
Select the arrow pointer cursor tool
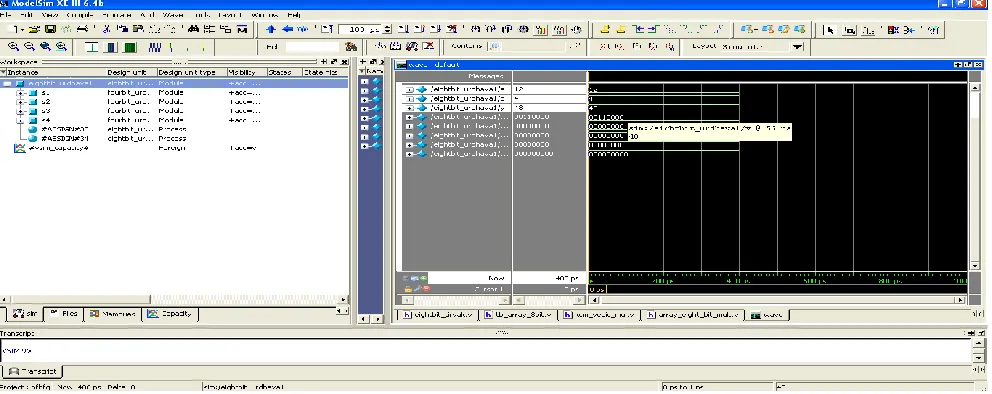831,30
